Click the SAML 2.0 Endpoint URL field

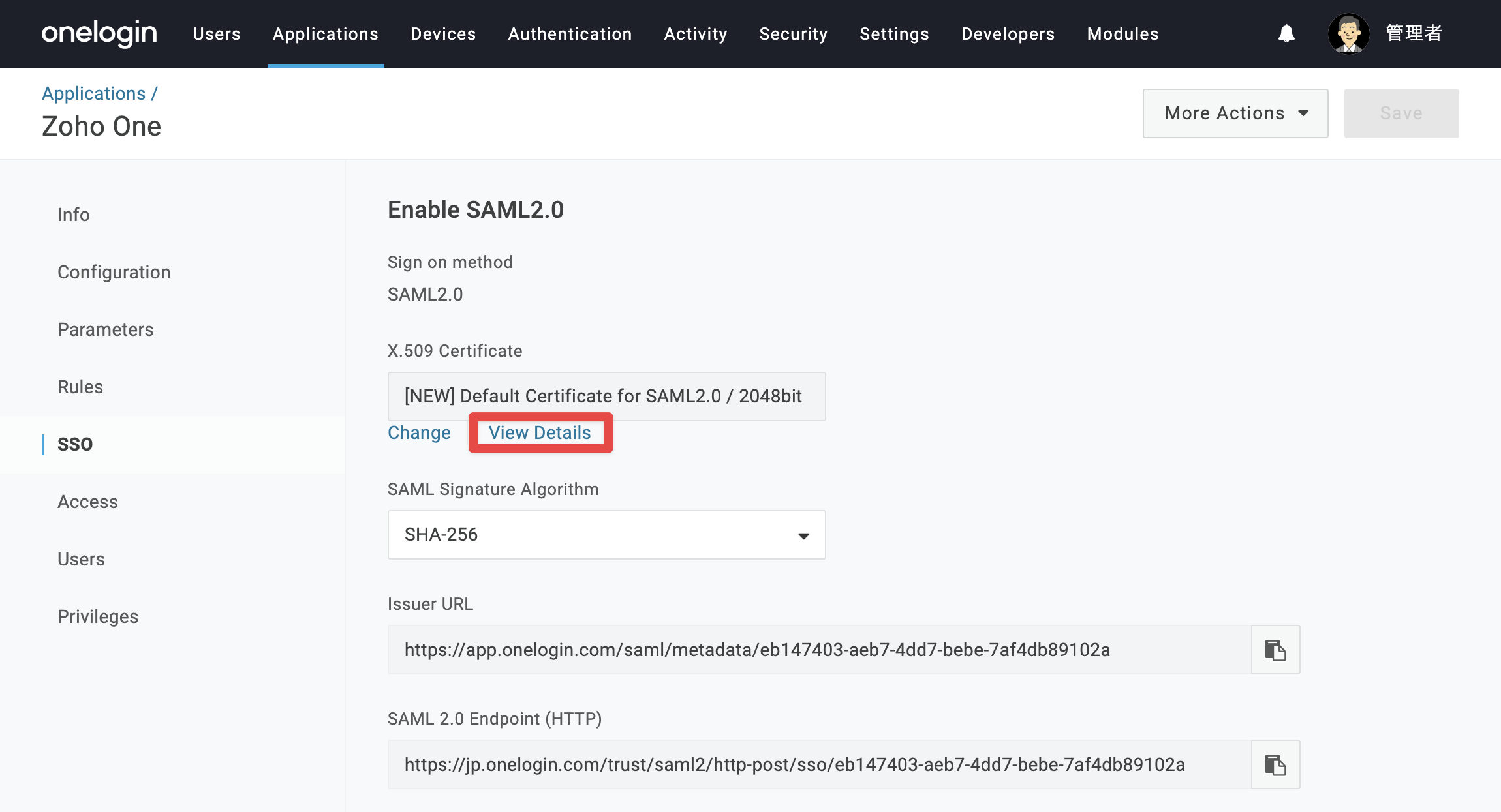[820, 764]
